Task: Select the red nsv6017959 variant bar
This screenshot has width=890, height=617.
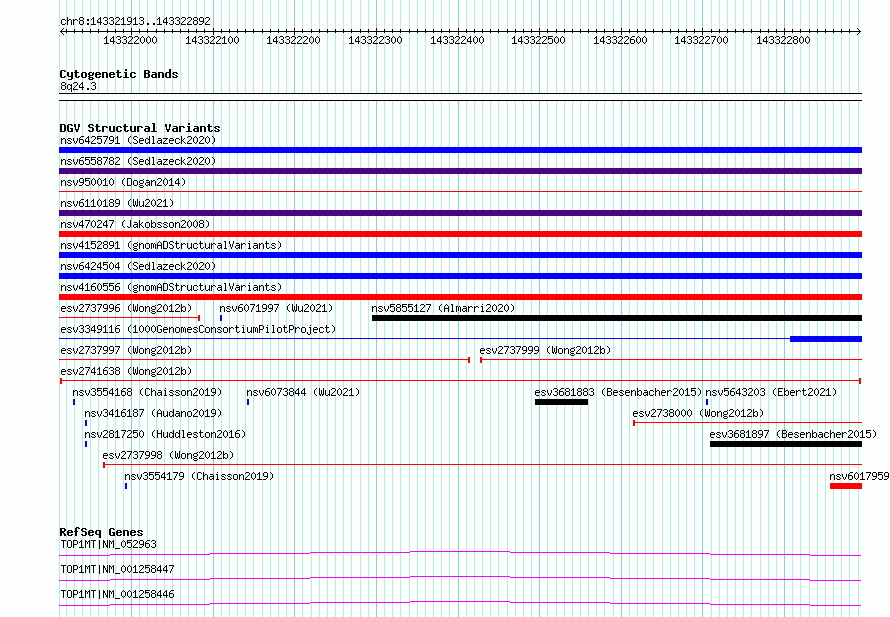Action: click(846, 486)
